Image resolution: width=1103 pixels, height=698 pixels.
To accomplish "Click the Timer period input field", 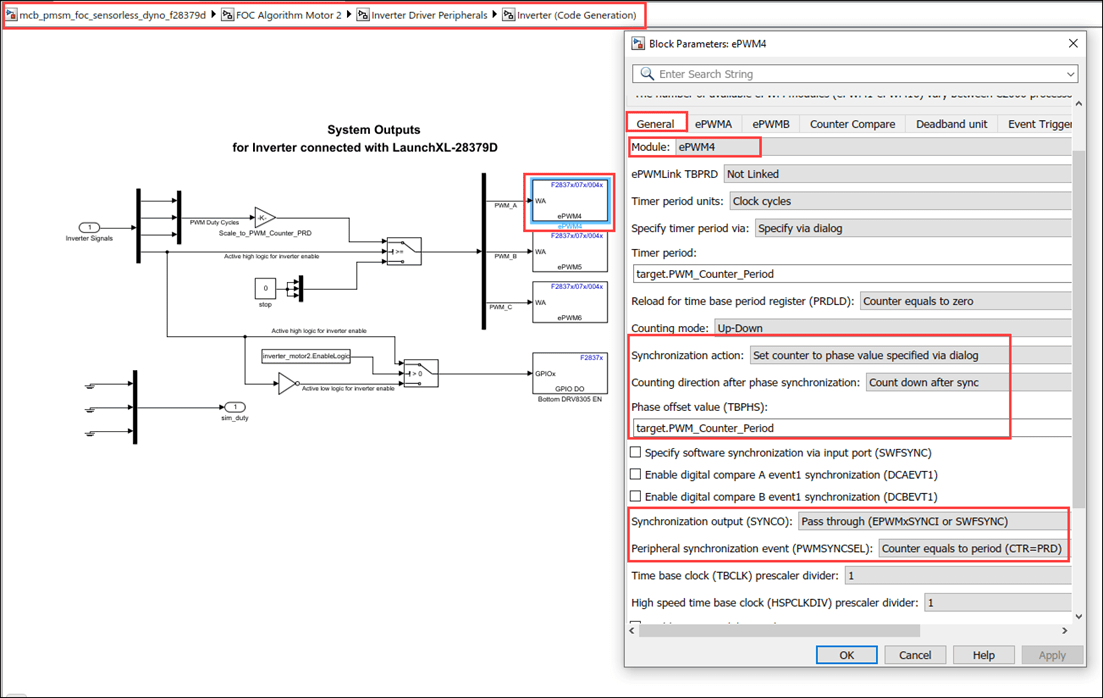I will 852,274.
